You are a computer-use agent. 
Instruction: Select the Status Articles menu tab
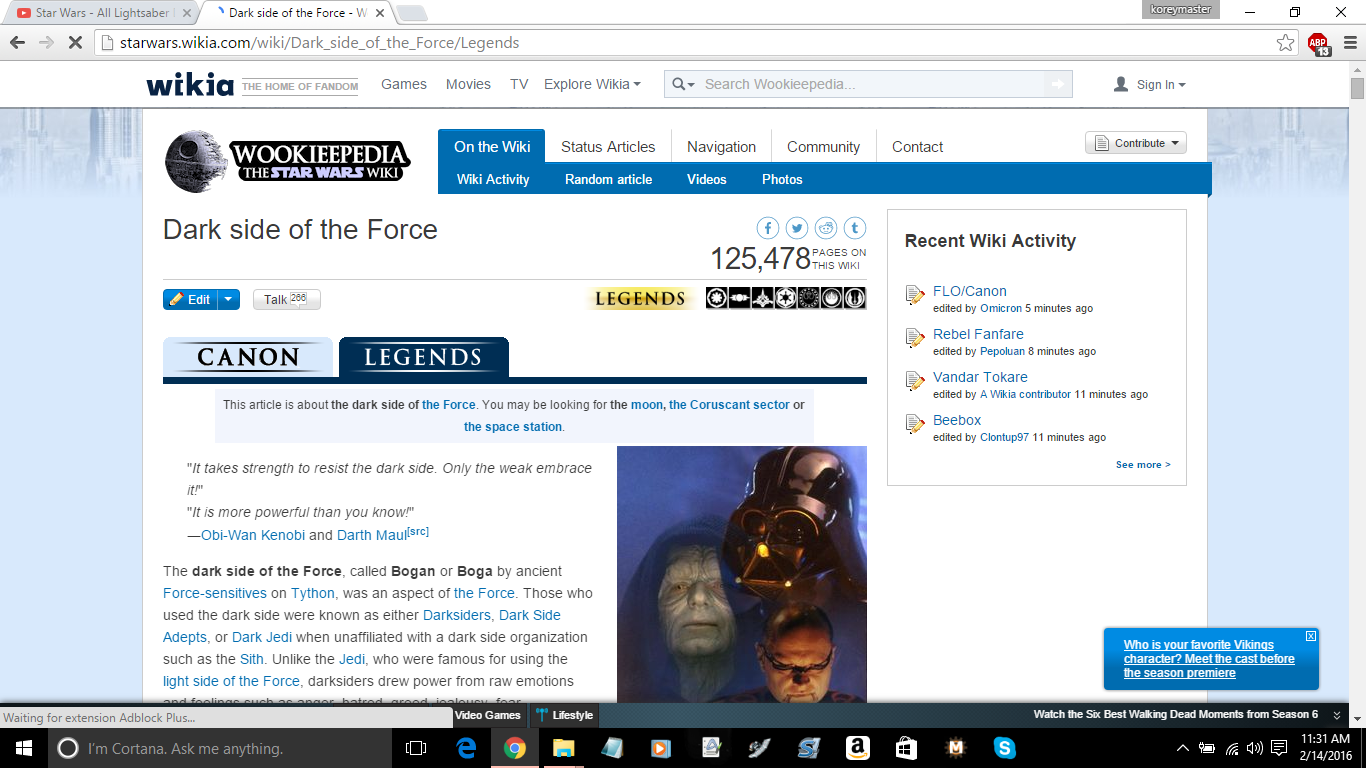click(608, 146)
